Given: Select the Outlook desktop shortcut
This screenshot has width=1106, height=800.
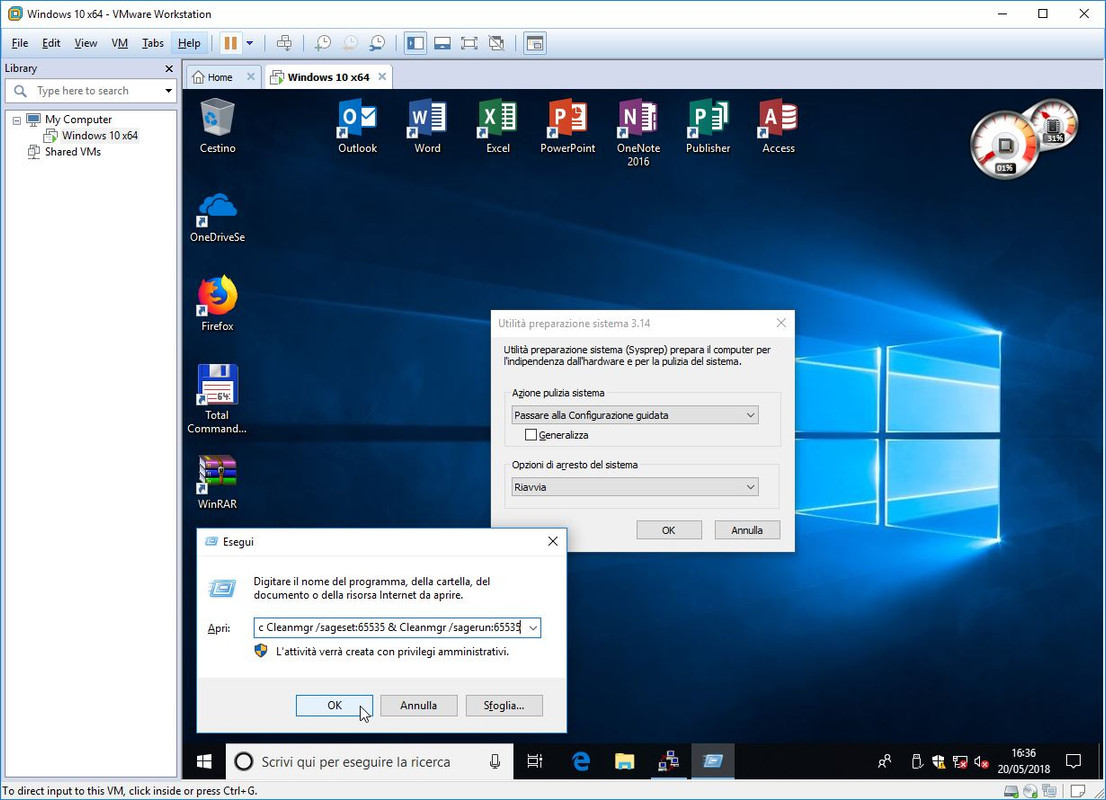Looking at the screenshot, I should 358,126.
